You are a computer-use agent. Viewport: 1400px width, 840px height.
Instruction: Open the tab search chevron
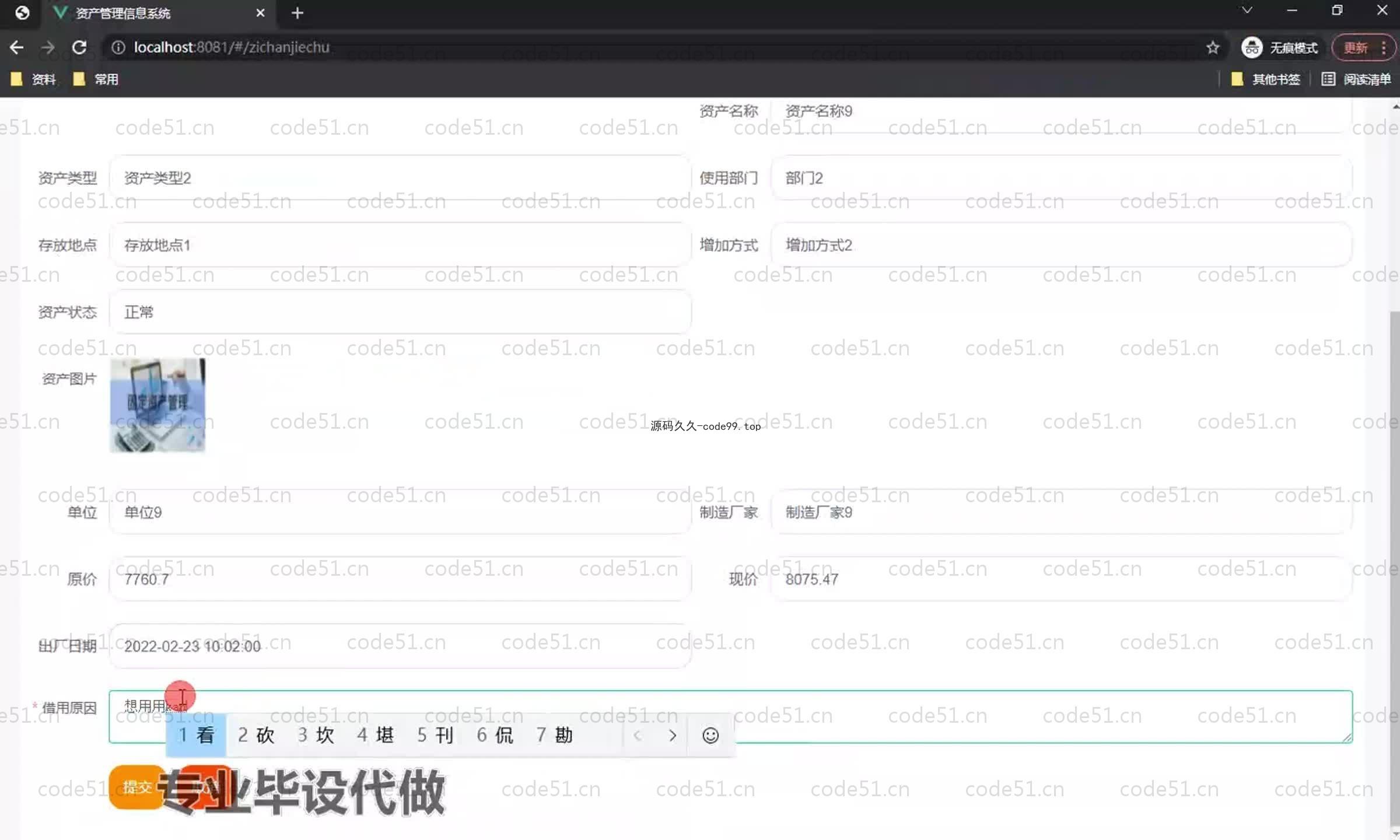click(1247, 10)
